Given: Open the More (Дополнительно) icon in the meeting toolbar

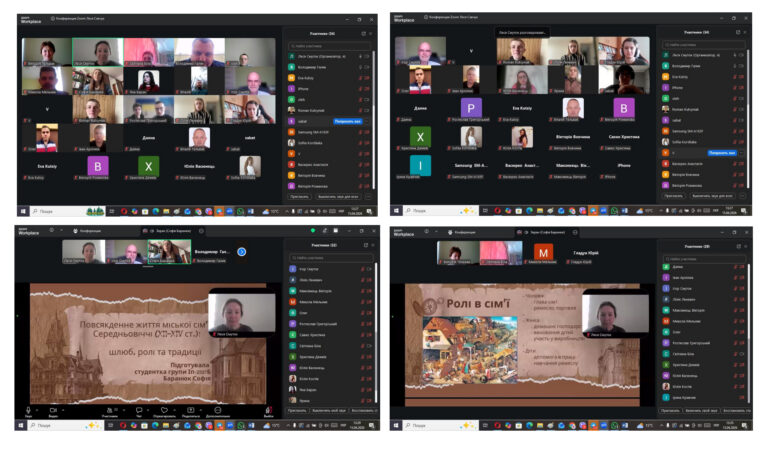Looking at the screenshot, I should coord(216,410).
